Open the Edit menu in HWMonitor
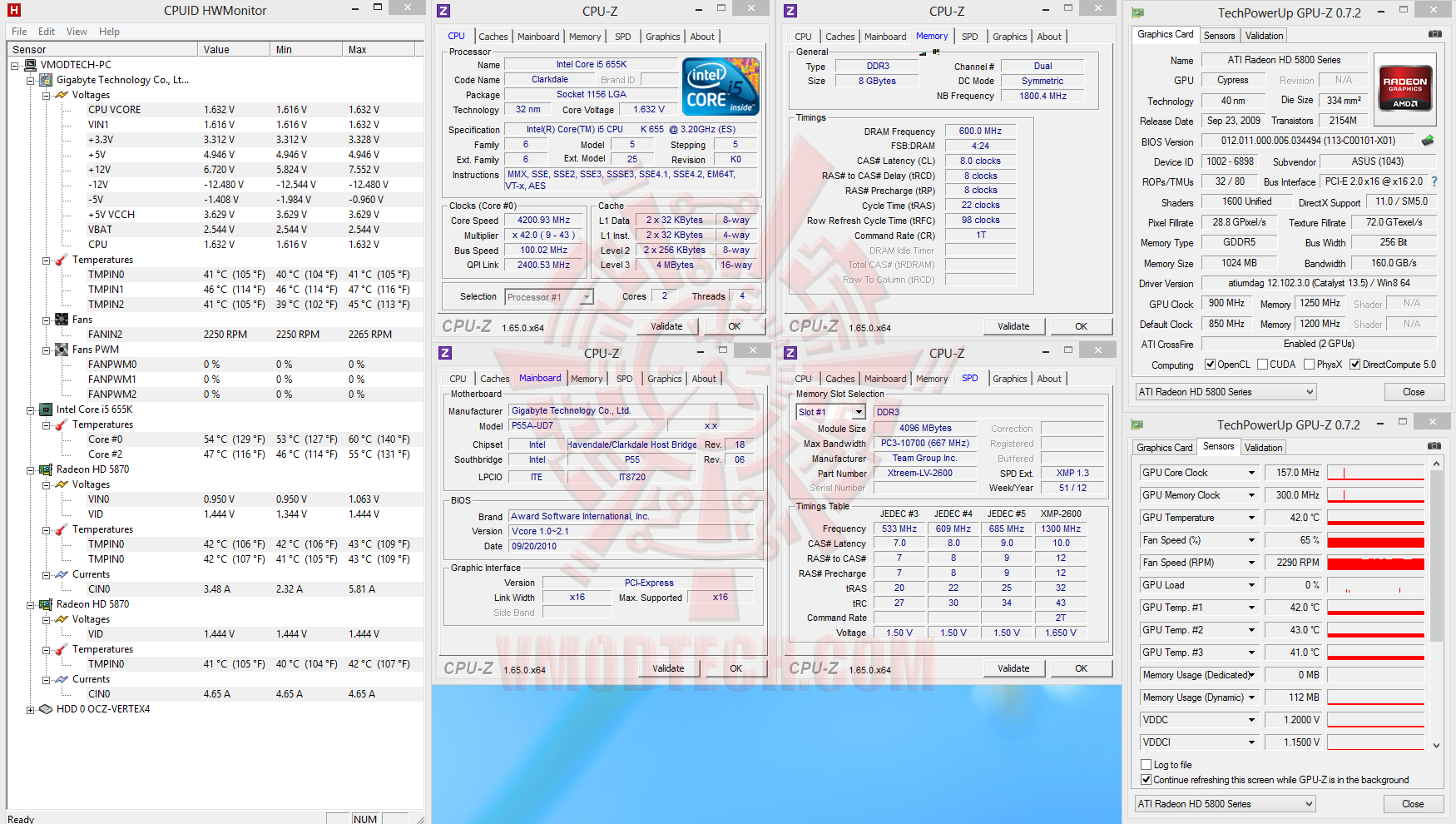Image resolution: width=1456 pixels, height=824 pixels. (x=47, y=32)
